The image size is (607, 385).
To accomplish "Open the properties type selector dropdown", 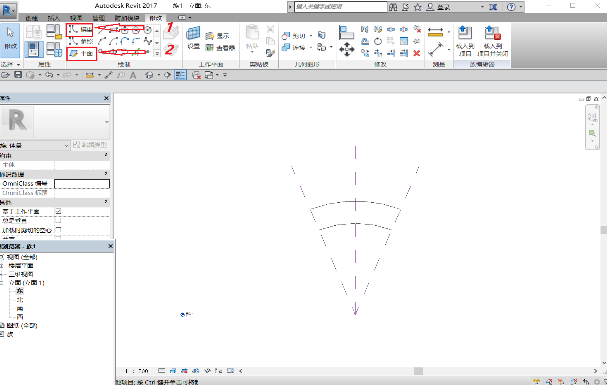I will click(x=106, y=122).
